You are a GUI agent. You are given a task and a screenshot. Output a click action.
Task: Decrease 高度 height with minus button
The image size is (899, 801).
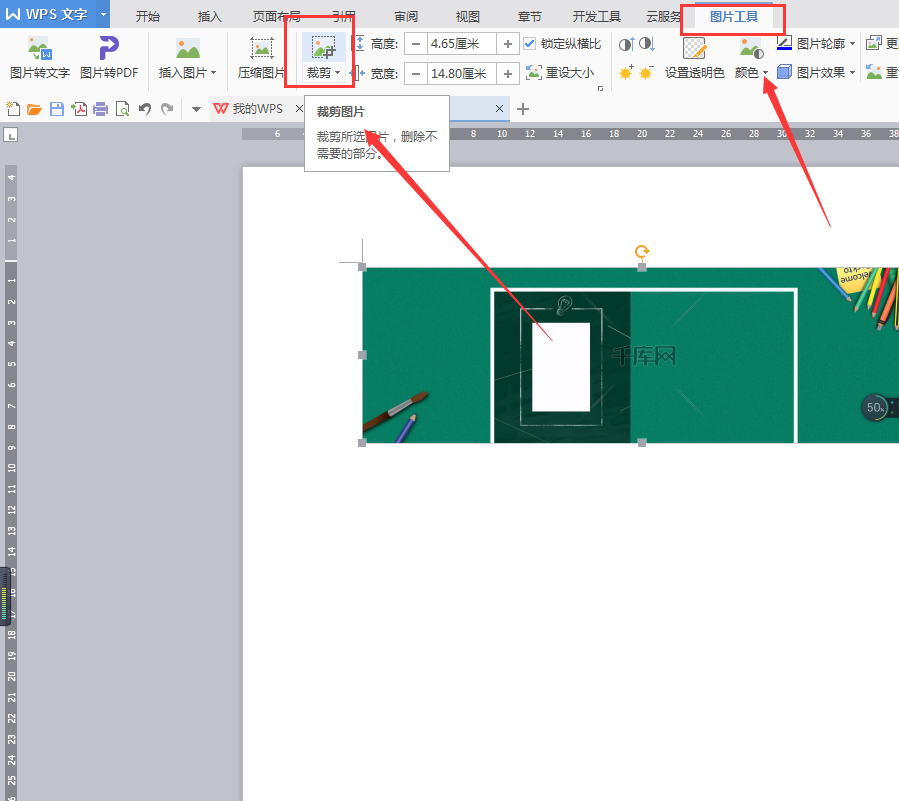(x=416, y=44)
